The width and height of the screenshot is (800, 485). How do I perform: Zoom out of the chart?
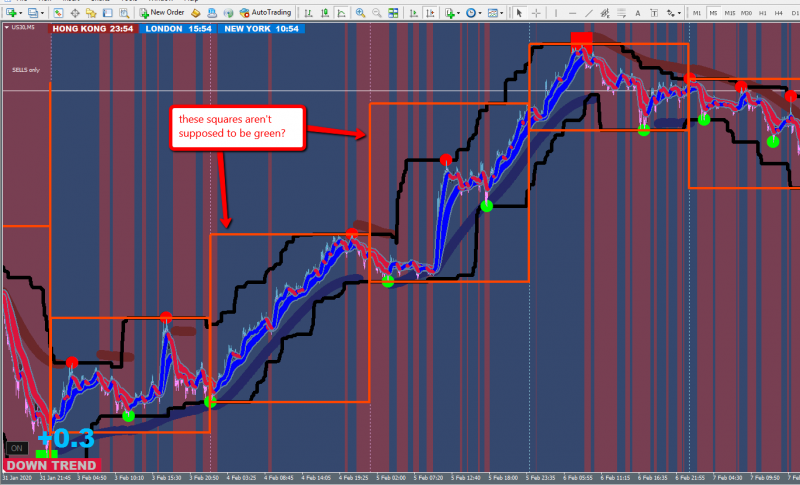[377, 13]
